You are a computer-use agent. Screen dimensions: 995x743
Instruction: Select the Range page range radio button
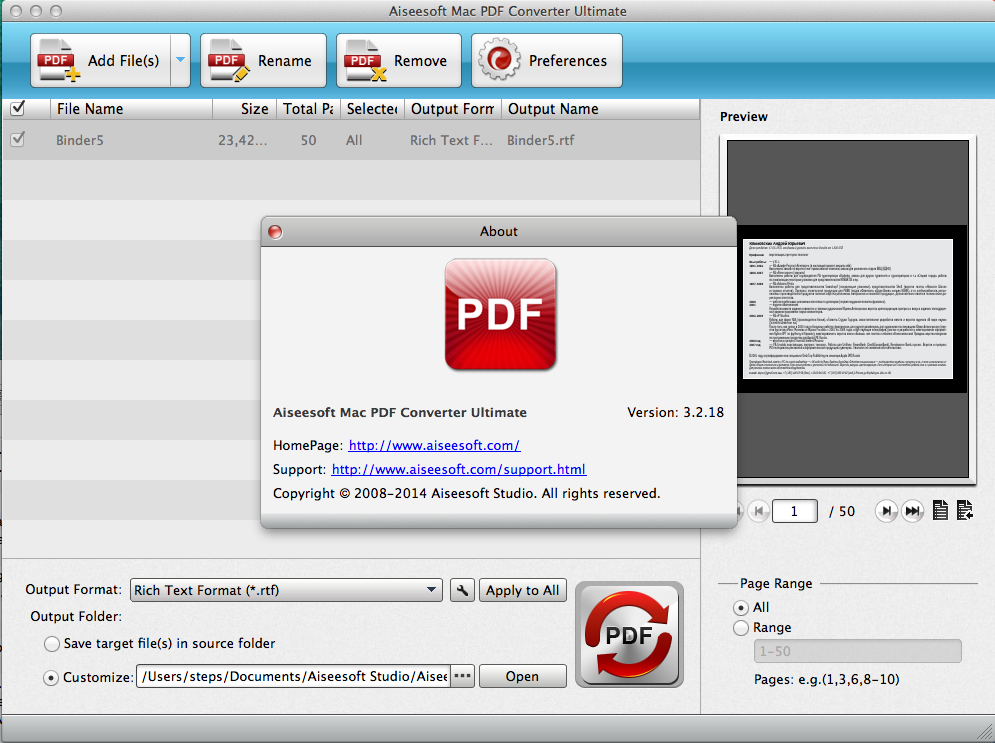741,628
